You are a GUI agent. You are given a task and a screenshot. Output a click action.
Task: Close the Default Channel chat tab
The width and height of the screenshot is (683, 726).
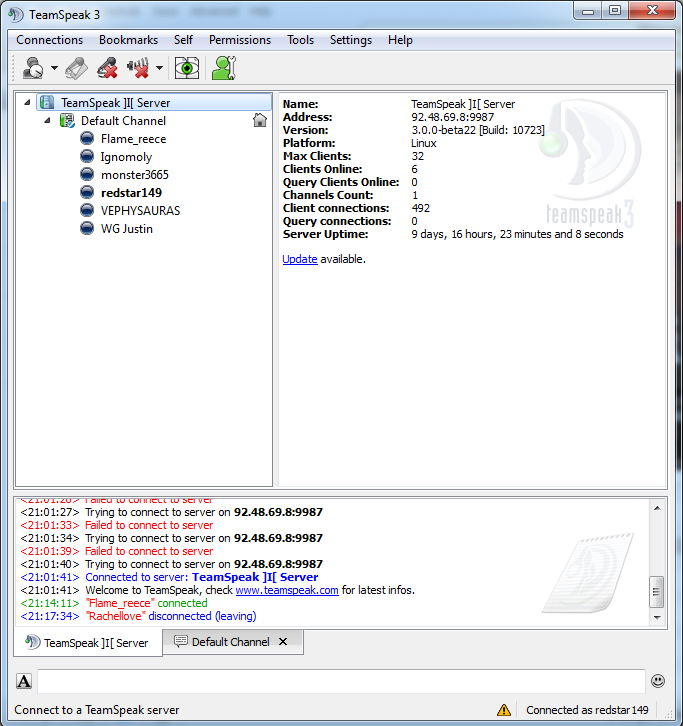pyautogui.click(x=283, y=642)
